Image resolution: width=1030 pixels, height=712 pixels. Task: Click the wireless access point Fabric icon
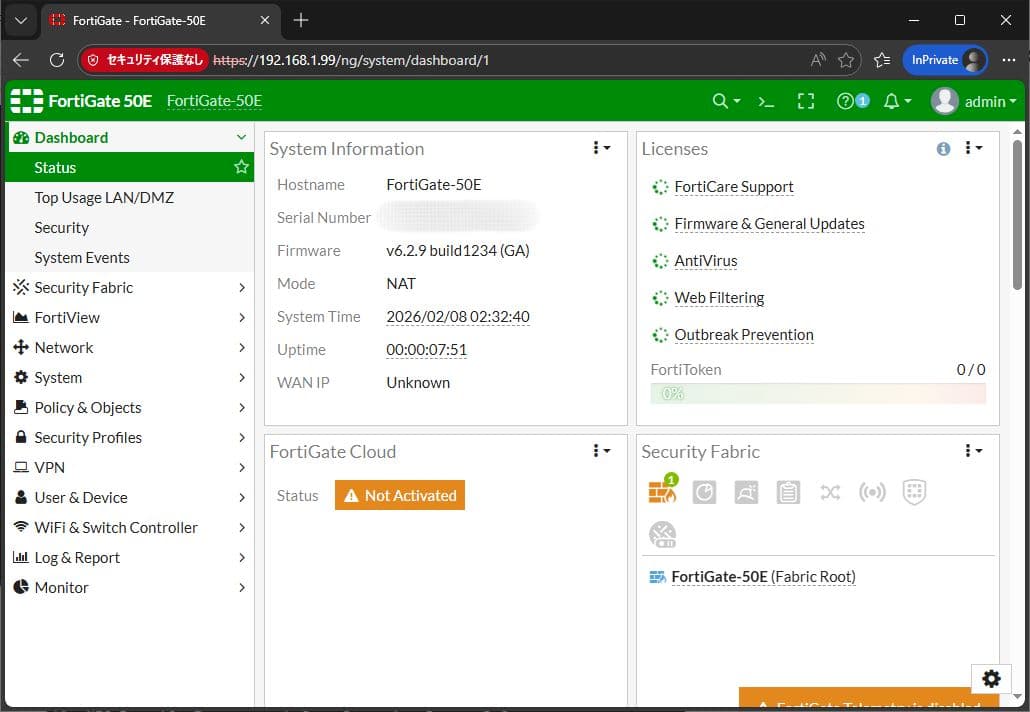click(x=872, y=492)
